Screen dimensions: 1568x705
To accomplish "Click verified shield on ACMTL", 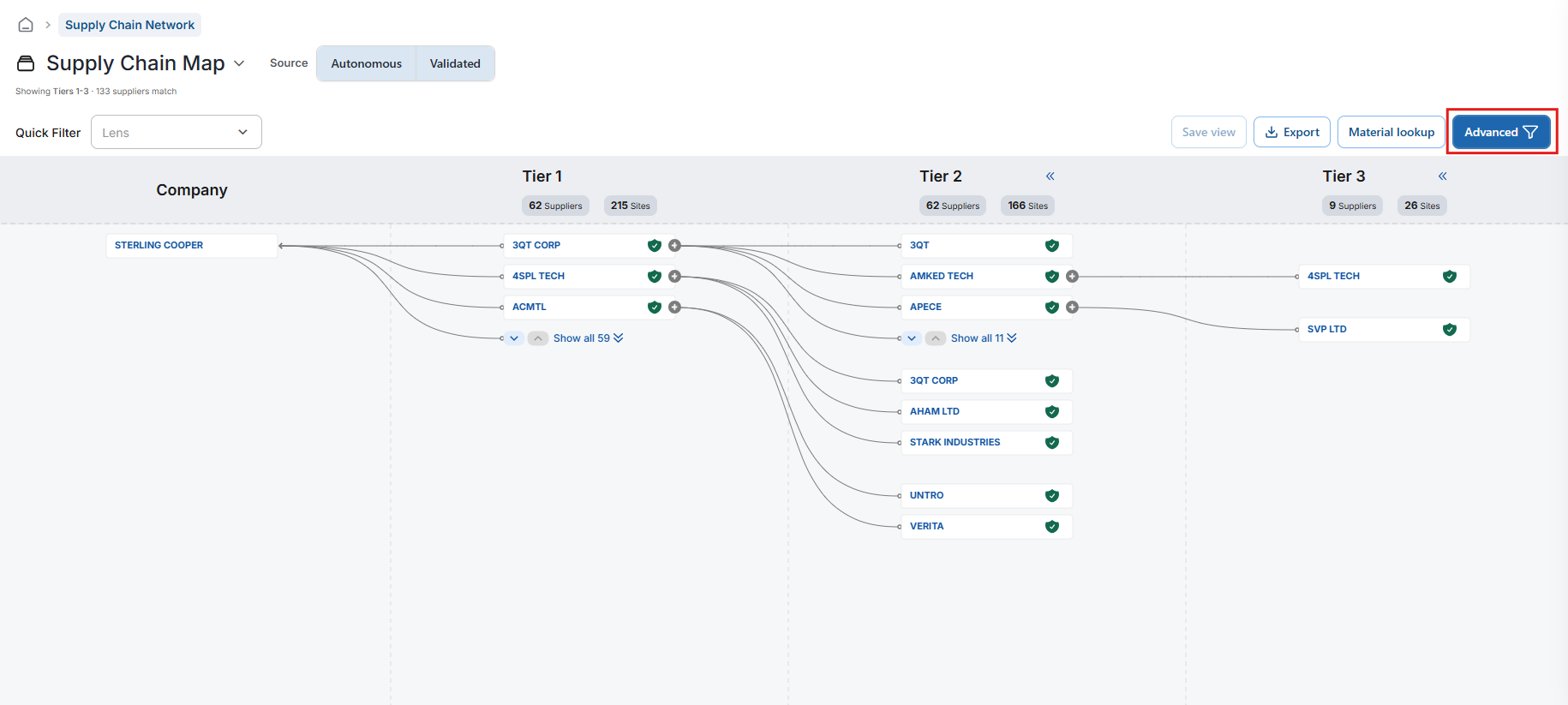I will click(x=655, y=308).
